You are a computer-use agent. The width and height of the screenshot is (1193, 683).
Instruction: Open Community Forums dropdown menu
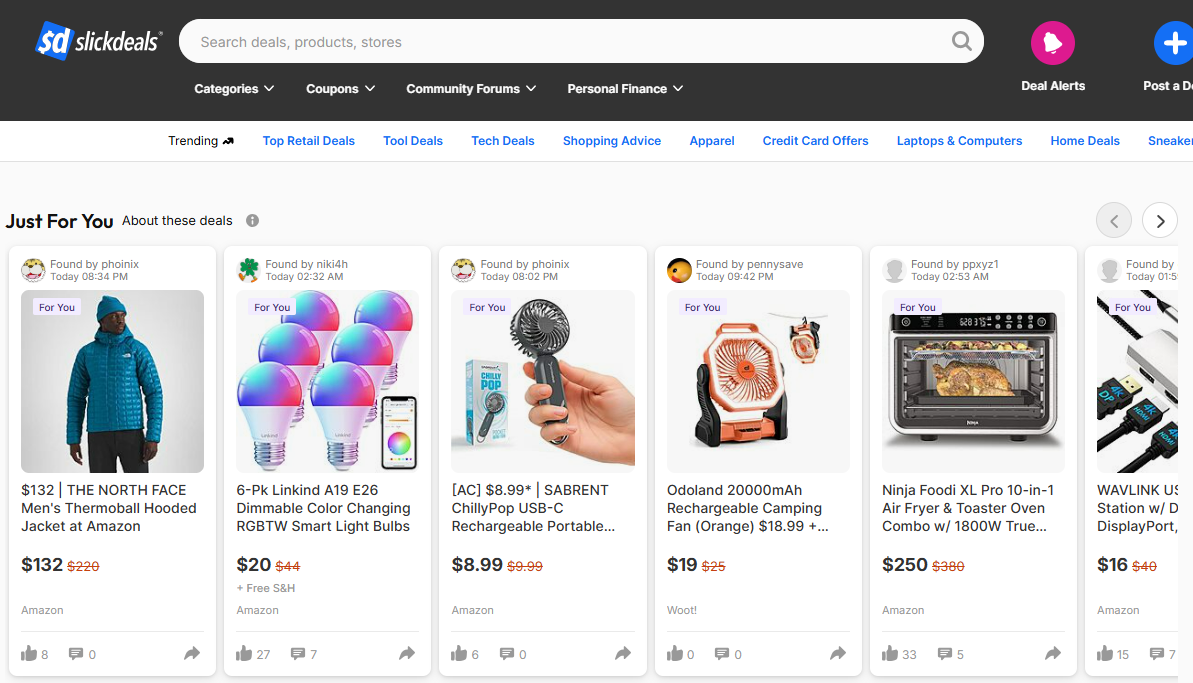click(471, 89)
